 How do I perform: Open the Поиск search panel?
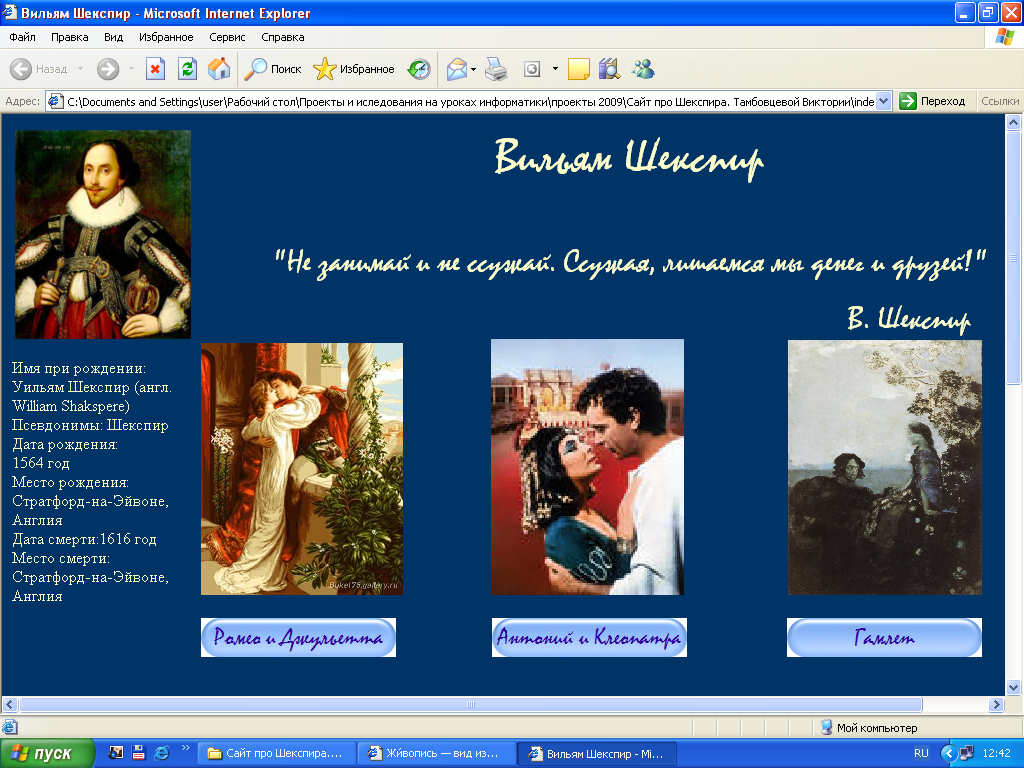pyautogui.click(x=272, y=69)
